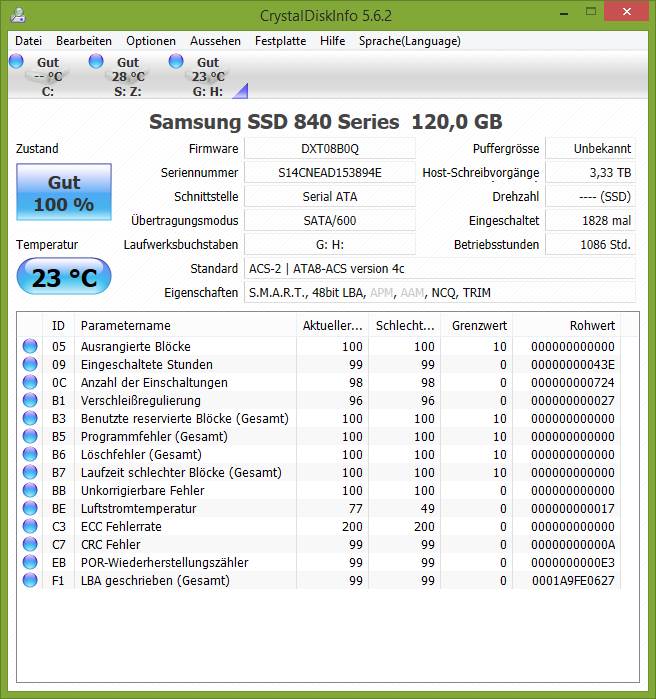Click raw value 00000000043E
The image size is (656, 699).
tap(573, 365)
